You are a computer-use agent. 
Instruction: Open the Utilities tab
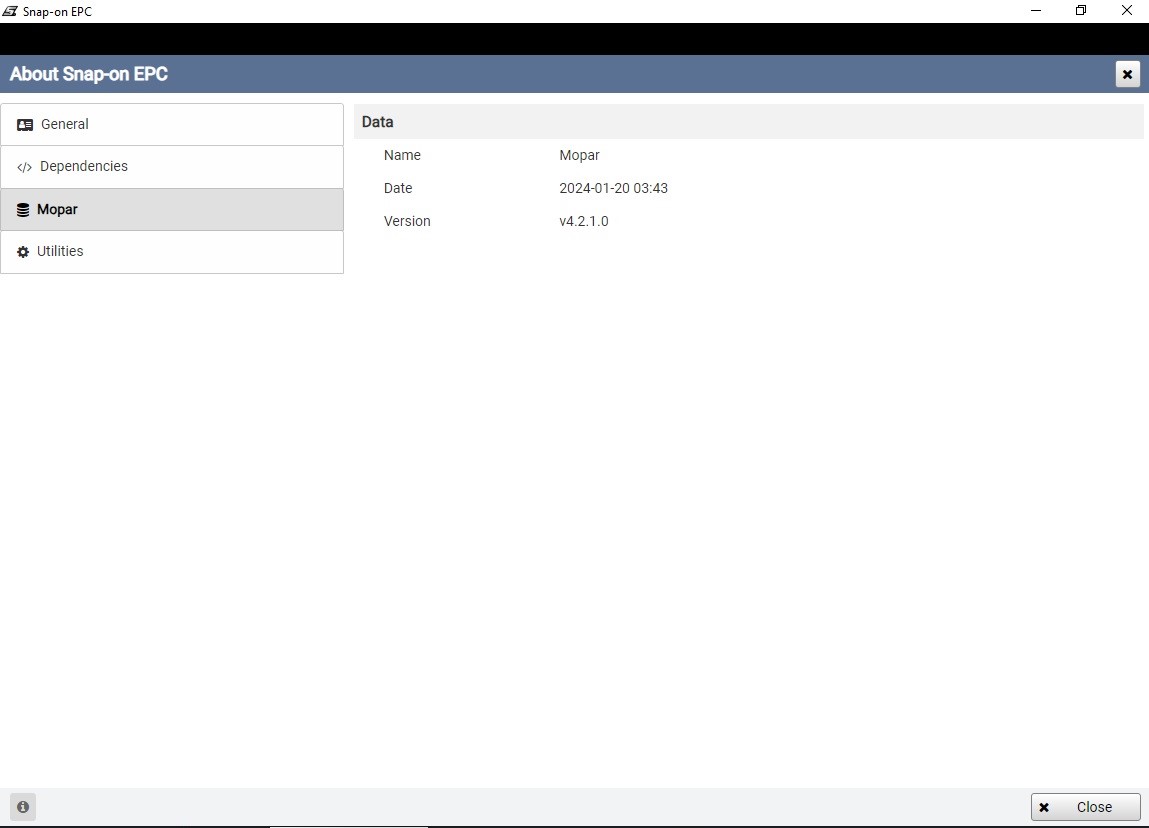click(171, 252)
